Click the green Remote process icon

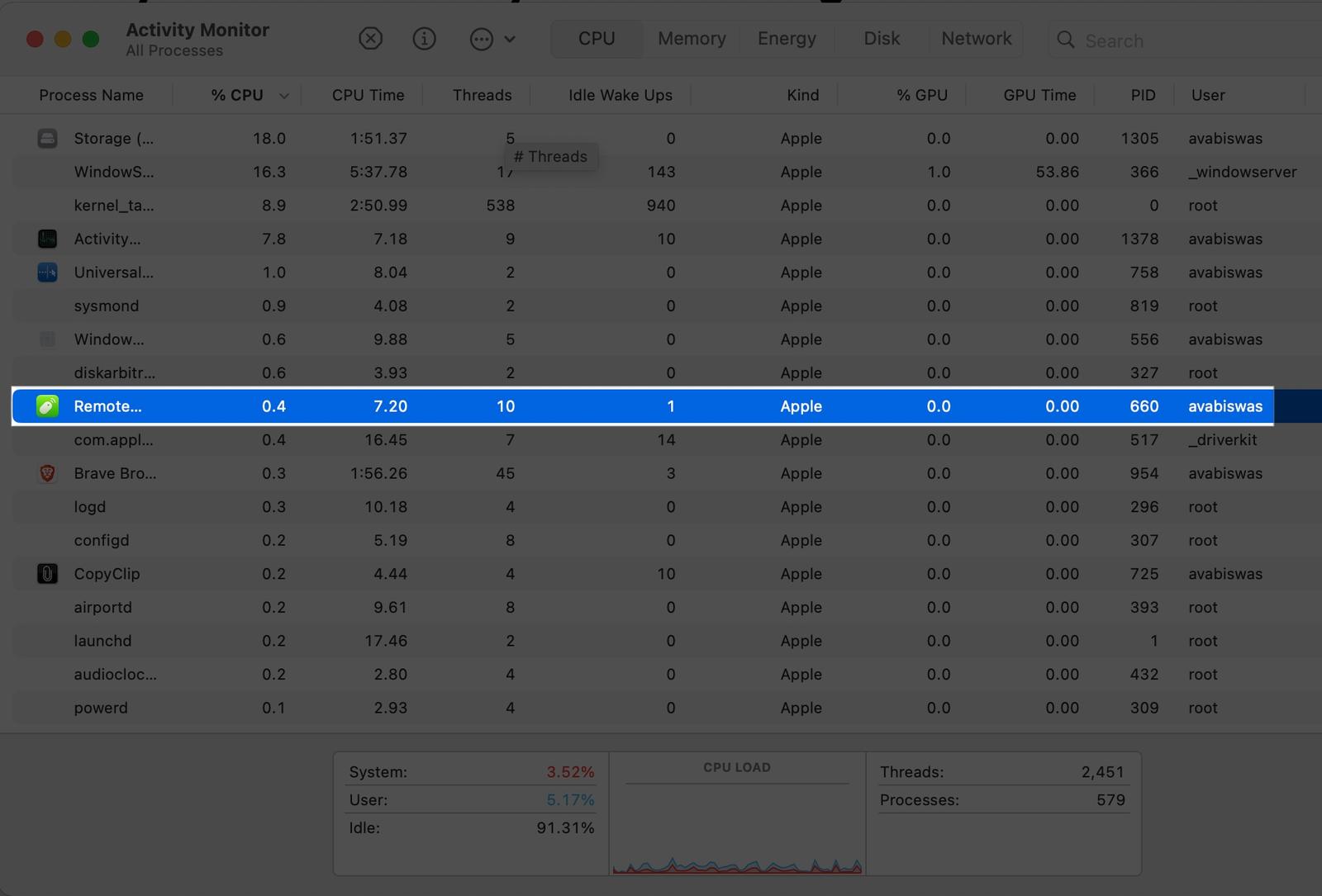pos(48,406)
